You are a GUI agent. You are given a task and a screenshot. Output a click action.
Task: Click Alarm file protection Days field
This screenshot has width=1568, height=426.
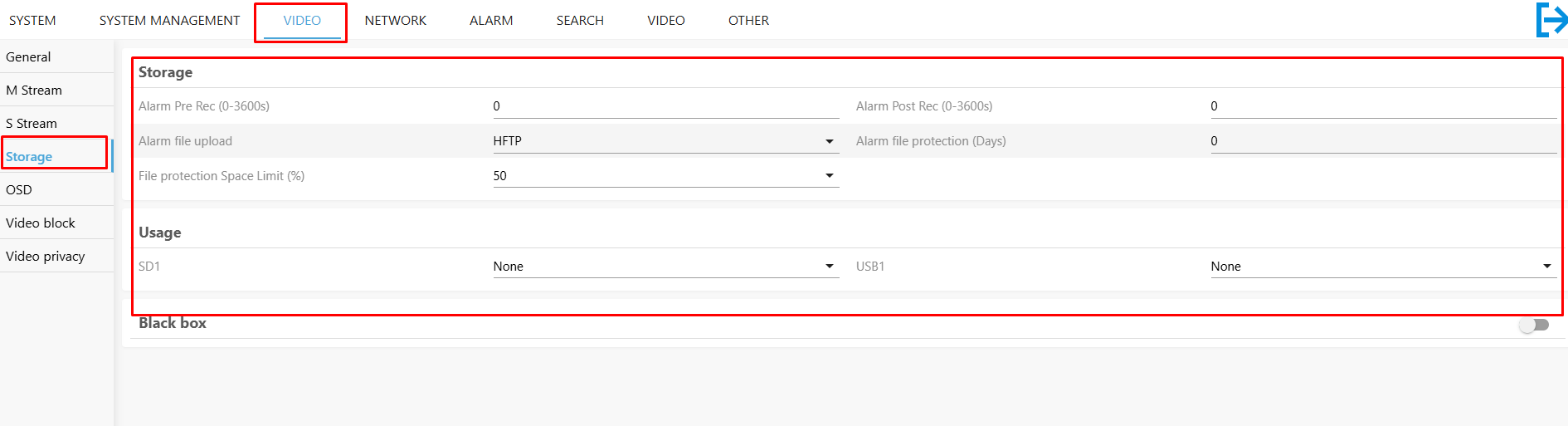click(1383, 141)
